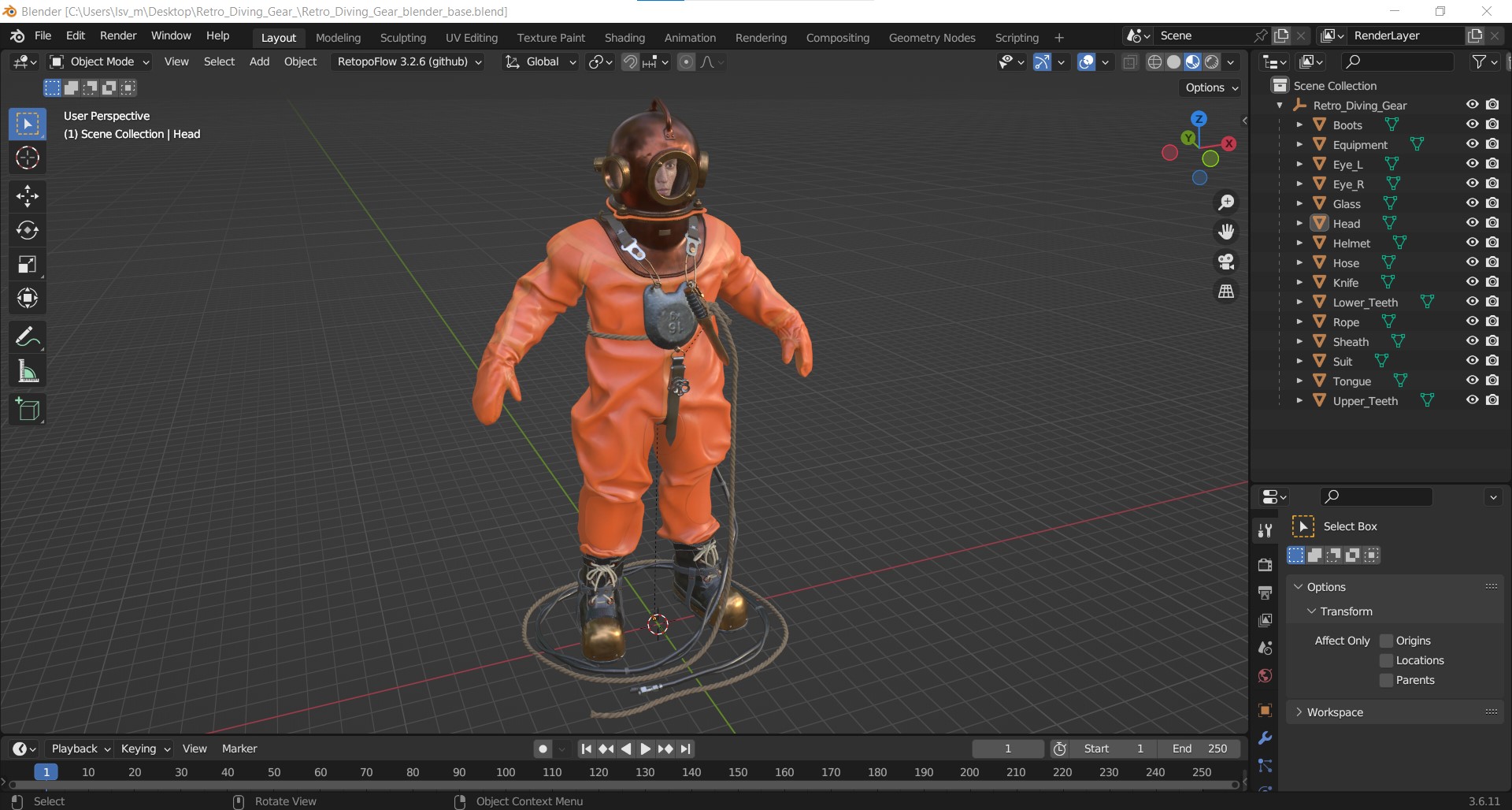Open the Scene properties tab
Viewport: 1512px width, 810px height.
(1265, 648)
